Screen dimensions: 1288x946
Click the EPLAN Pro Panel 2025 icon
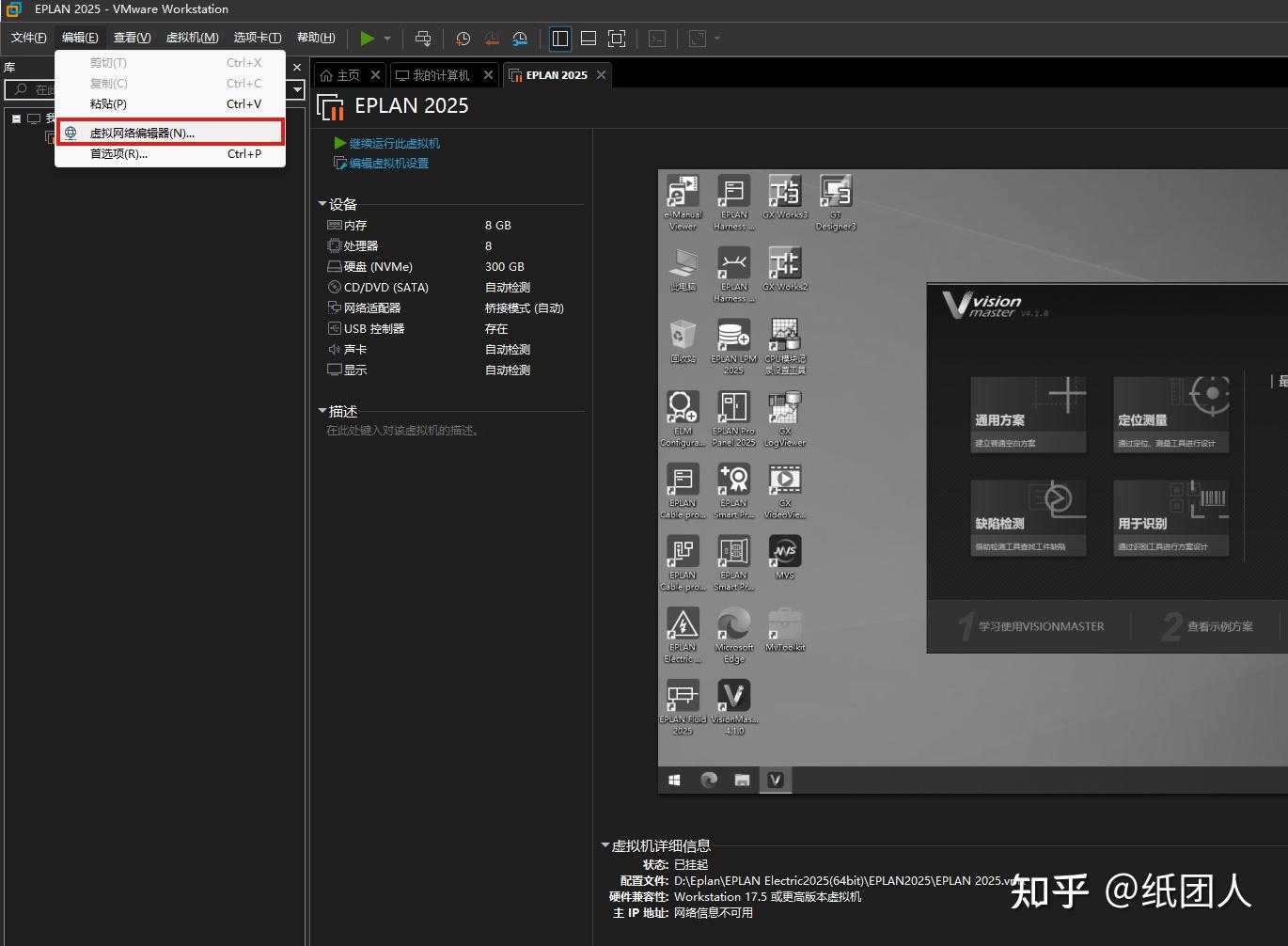[733, 418]
